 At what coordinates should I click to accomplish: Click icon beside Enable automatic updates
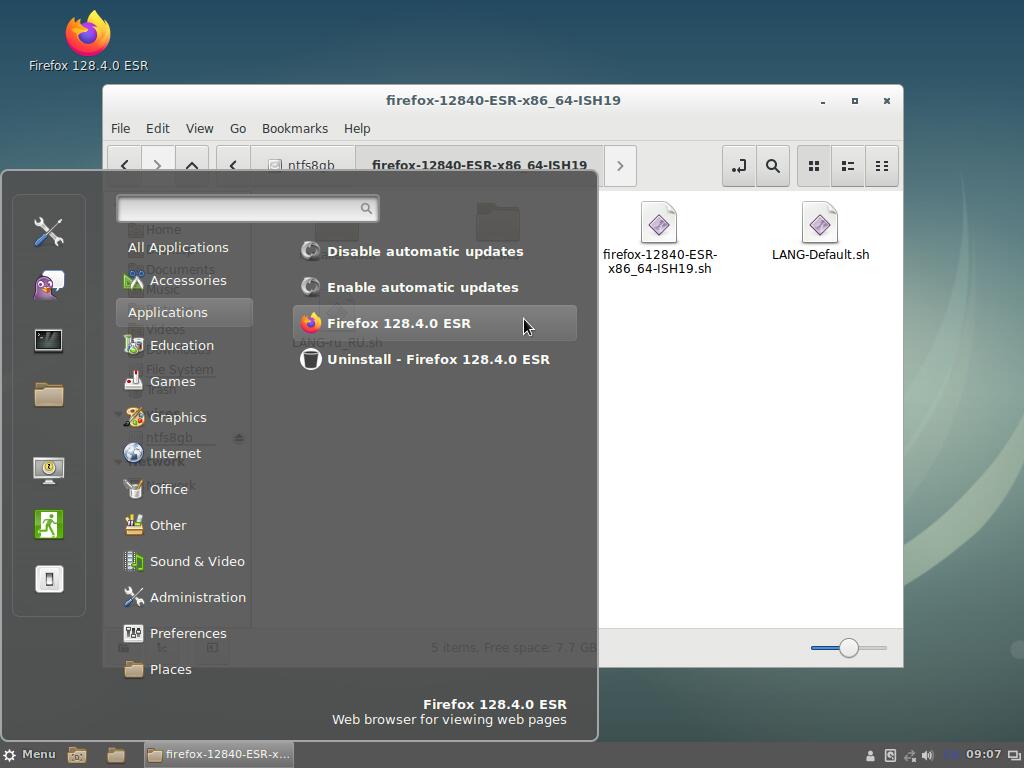click(311, 287)
